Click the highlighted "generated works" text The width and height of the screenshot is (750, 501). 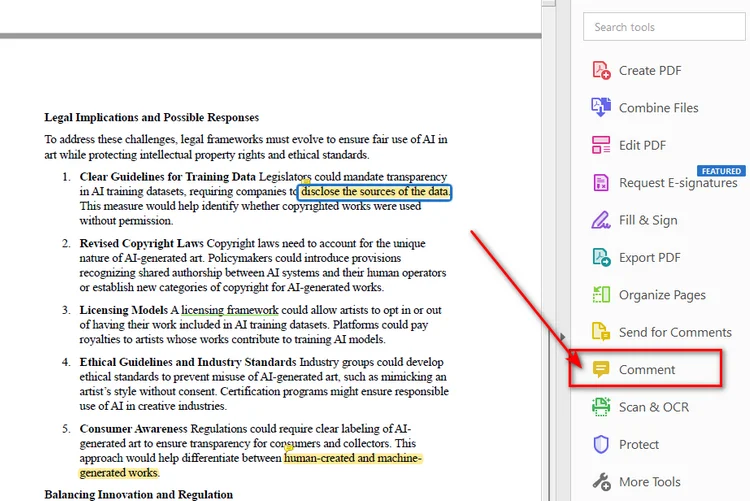(118, 473)
